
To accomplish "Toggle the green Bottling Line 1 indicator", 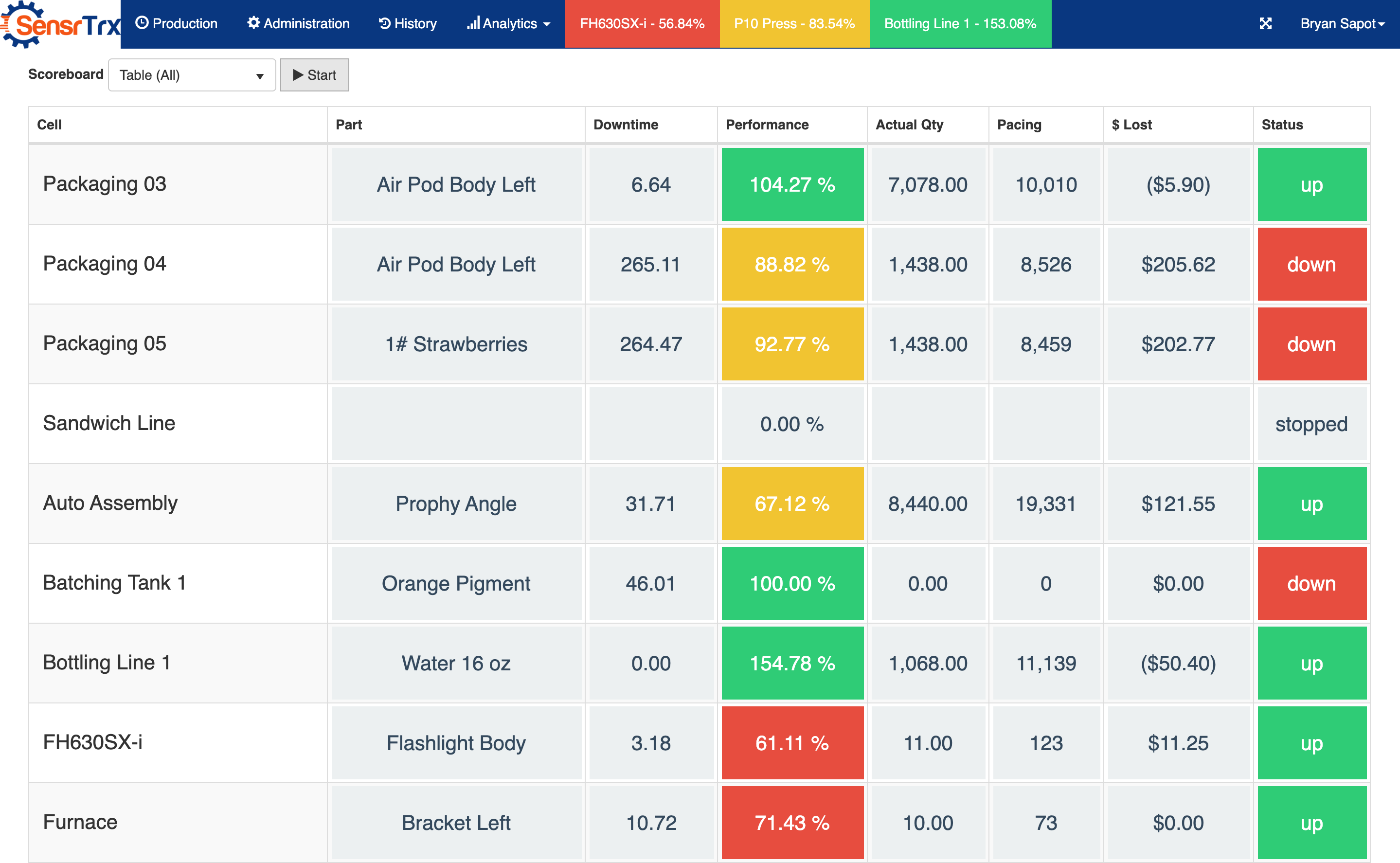I will click(959, 23).
